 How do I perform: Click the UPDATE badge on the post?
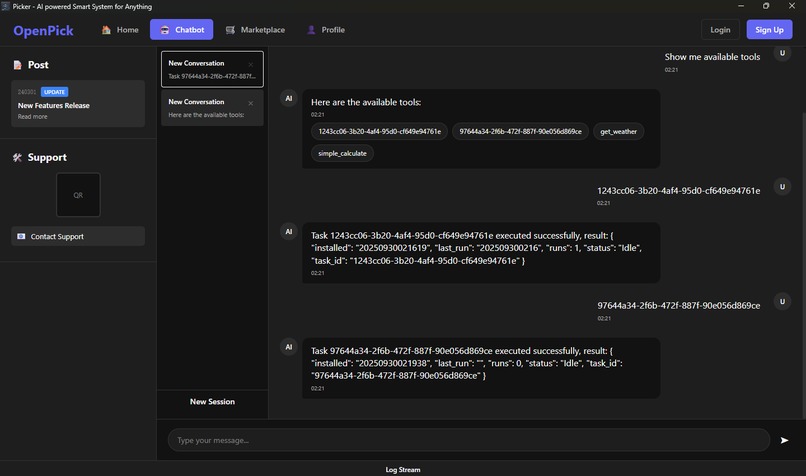coord(54,92)
